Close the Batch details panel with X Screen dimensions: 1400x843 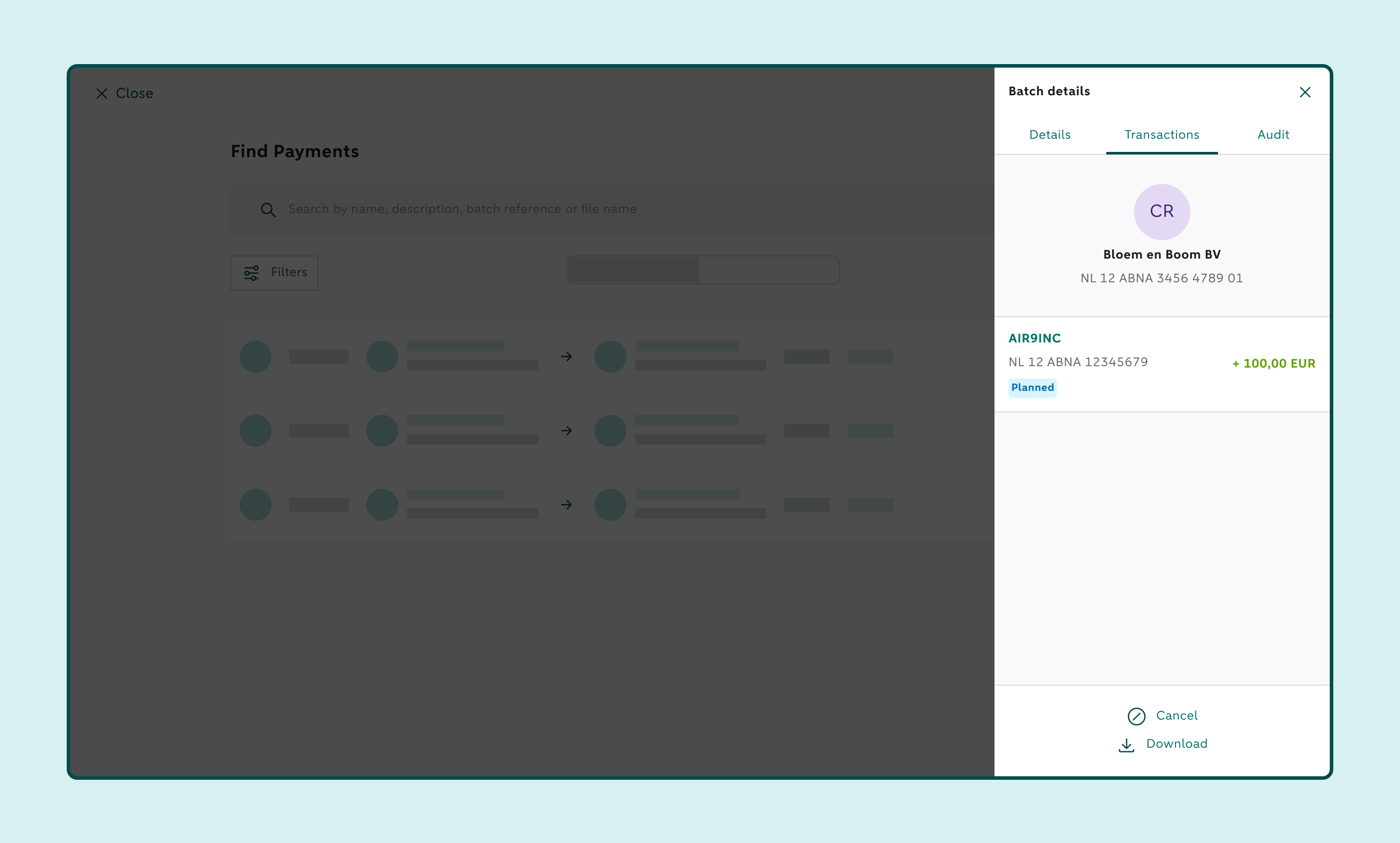1305,93
